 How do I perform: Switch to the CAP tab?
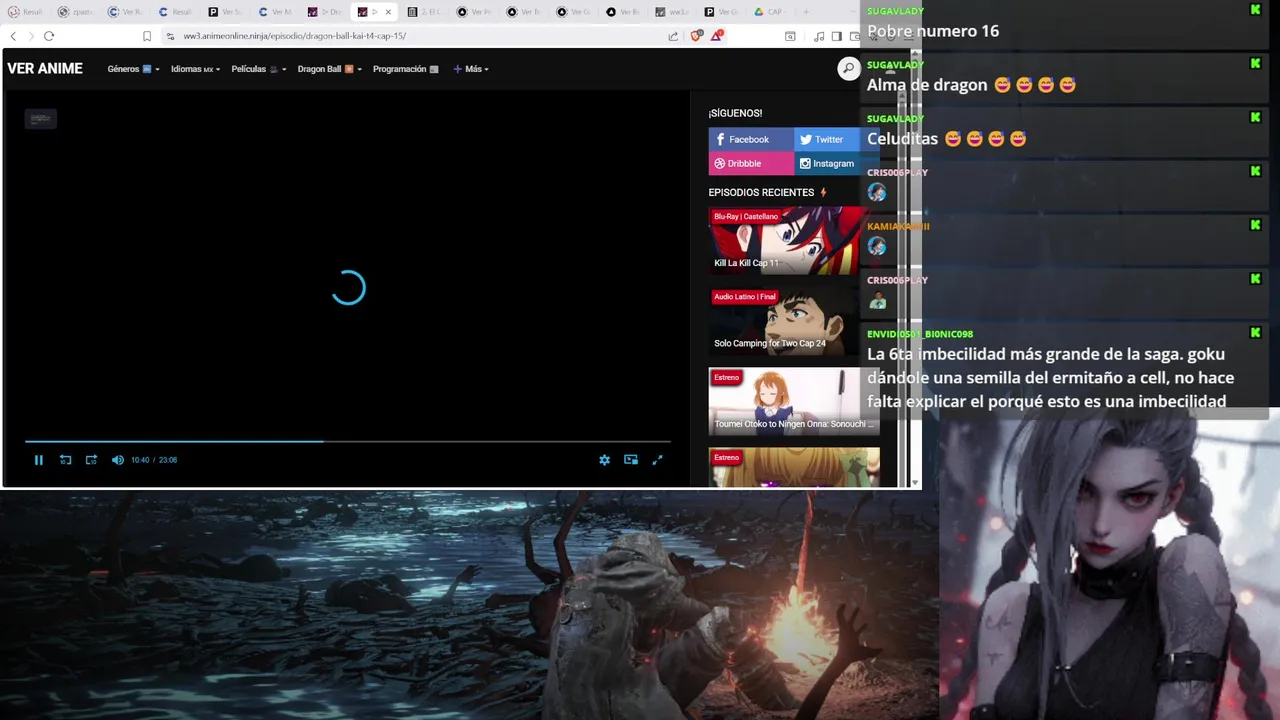click(x=769, y=12)
